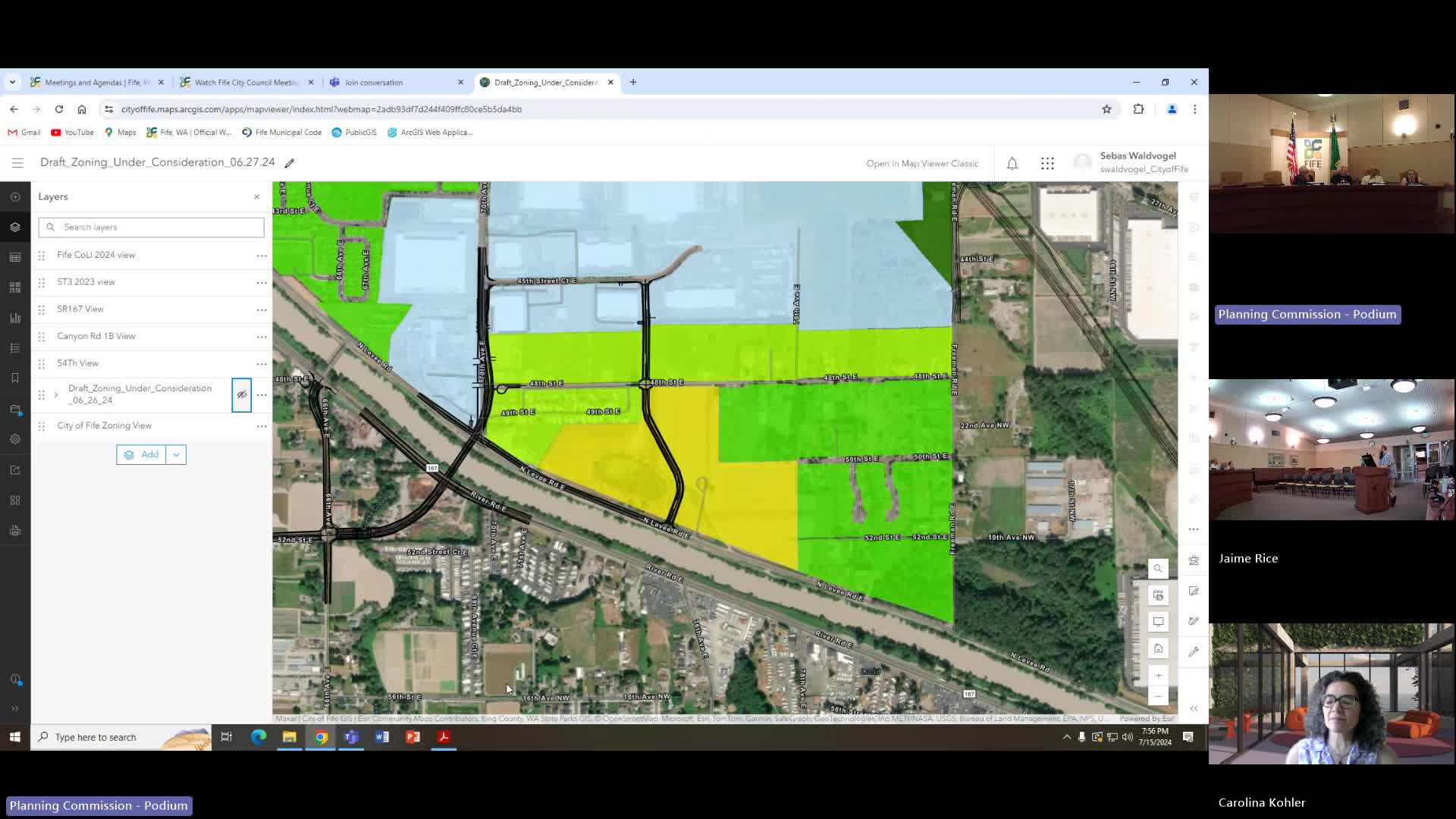The image size is (1456, 819).
Task: Open the Add layer dropdown arrow
Action: (176, 454)
